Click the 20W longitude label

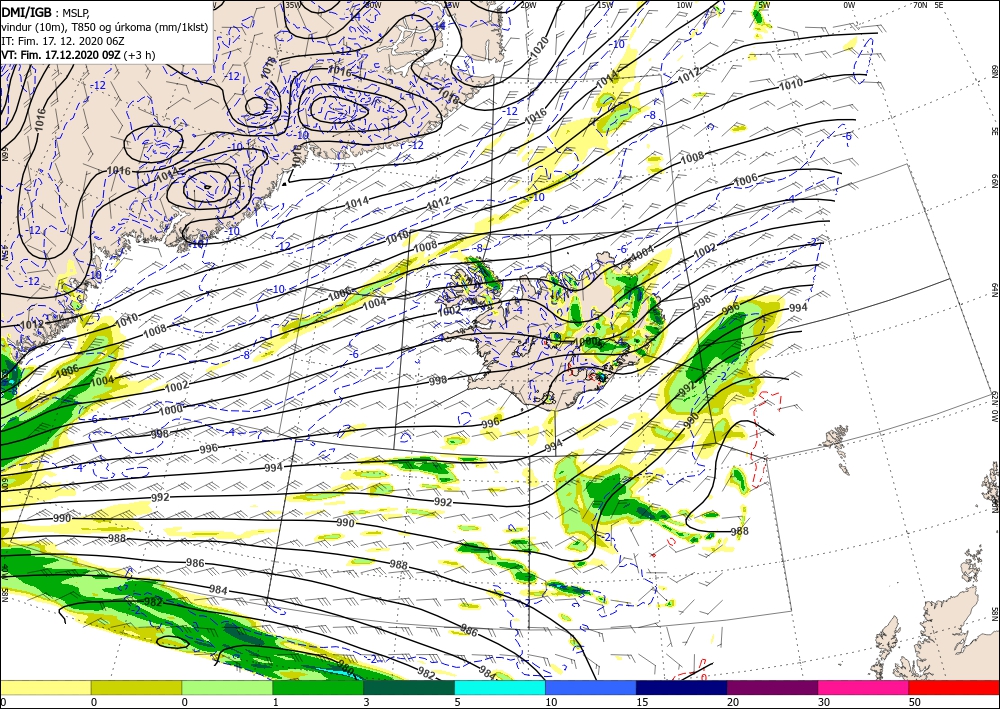point(527,5)
